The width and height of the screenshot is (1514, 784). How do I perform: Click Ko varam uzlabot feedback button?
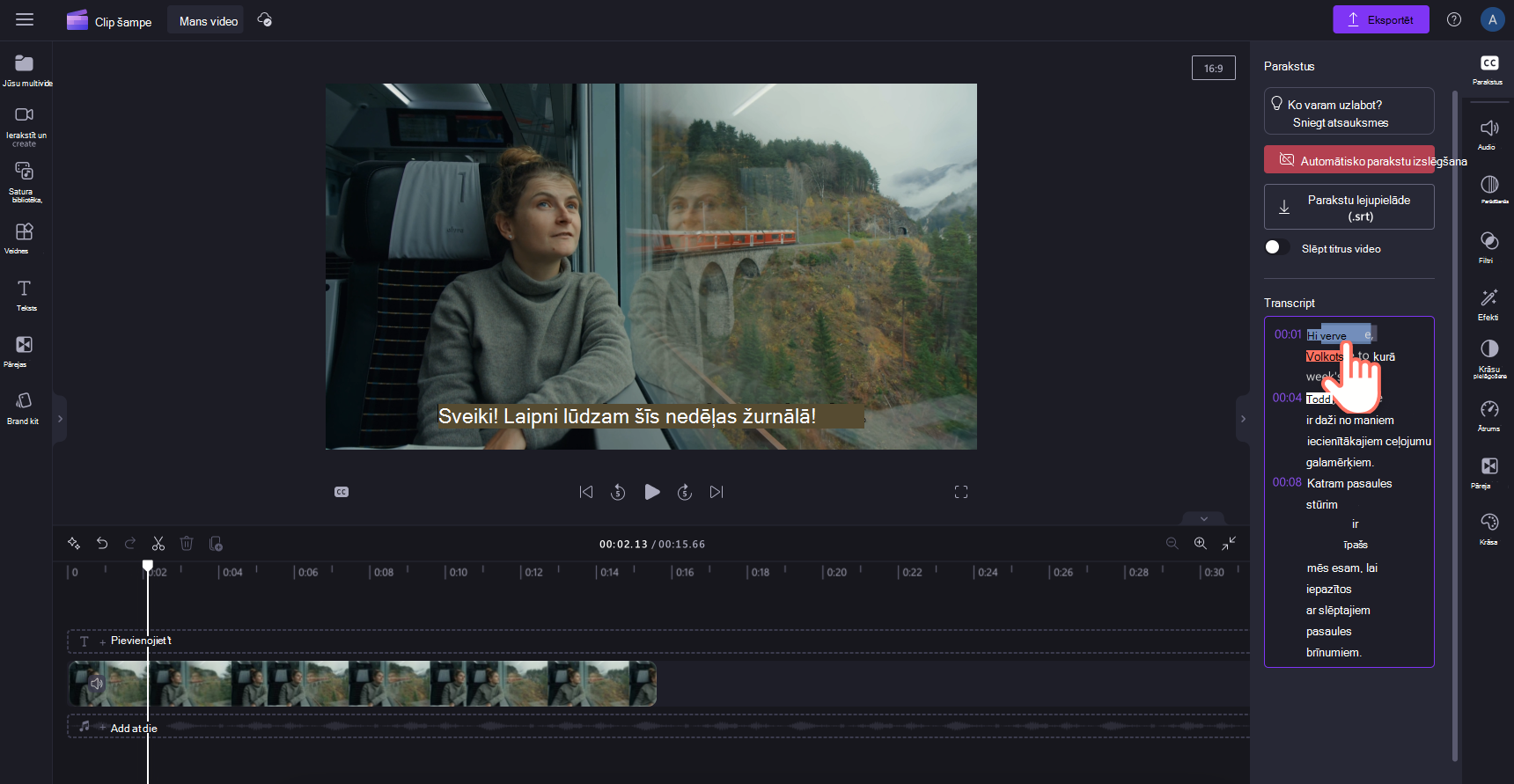click(x=1349, y=112)
